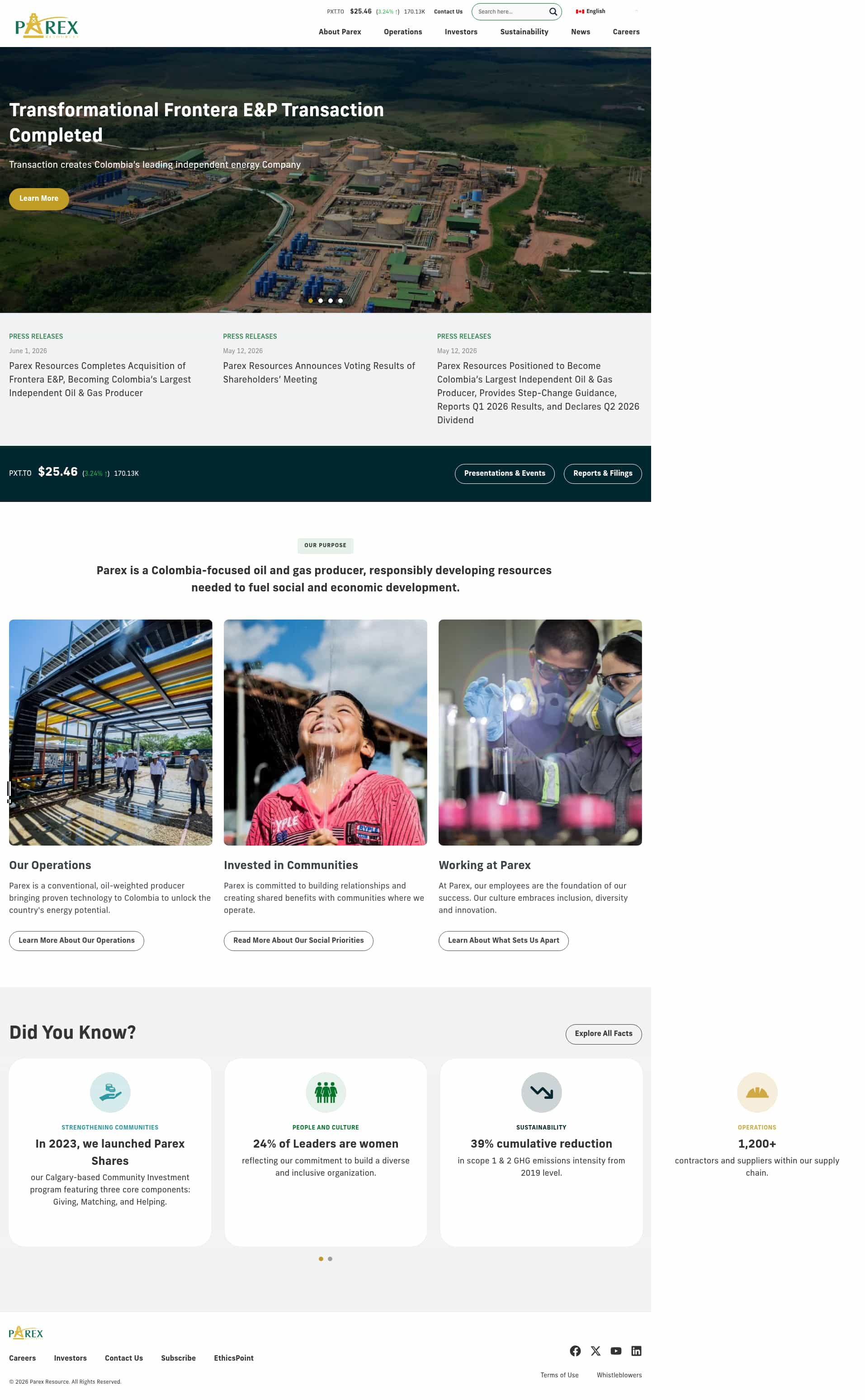The width and height of the screenshot is (865, 1400).
Task: Select the fourth hero carousel dot
Action: [340, 300]
